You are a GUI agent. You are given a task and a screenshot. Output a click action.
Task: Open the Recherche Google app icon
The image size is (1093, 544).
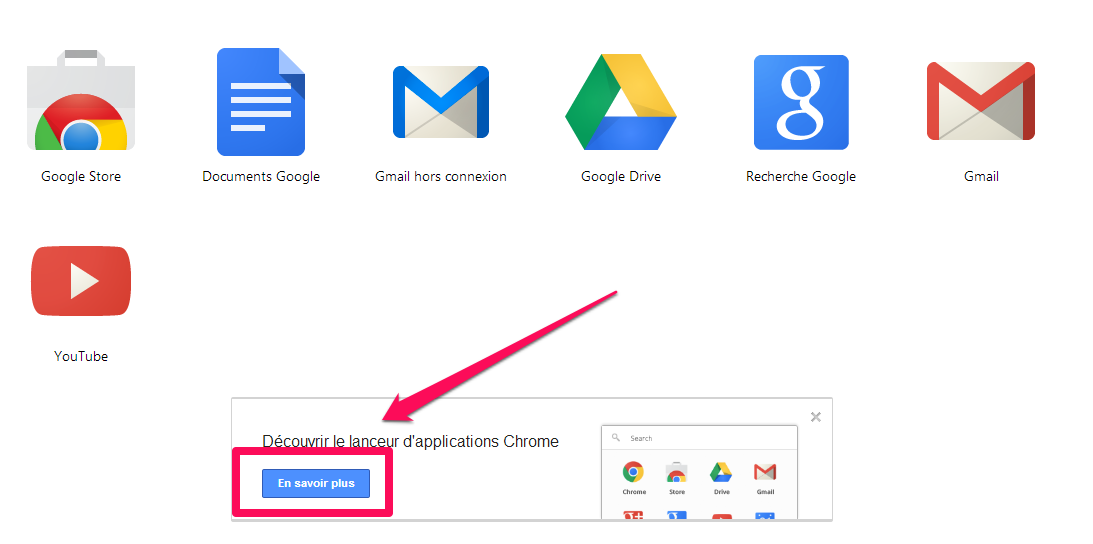[x=801, y=102]
